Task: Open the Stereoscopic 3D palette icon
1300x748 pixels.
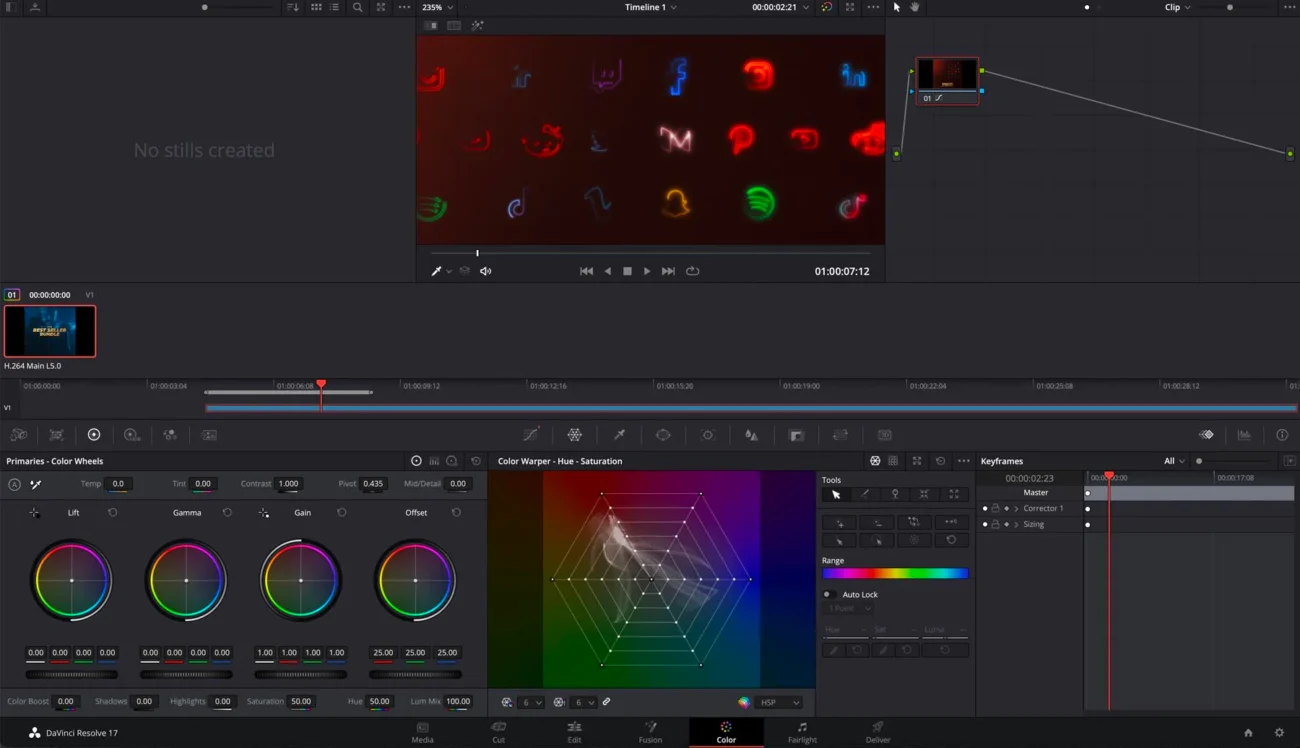Action: (x=885, y=435)
